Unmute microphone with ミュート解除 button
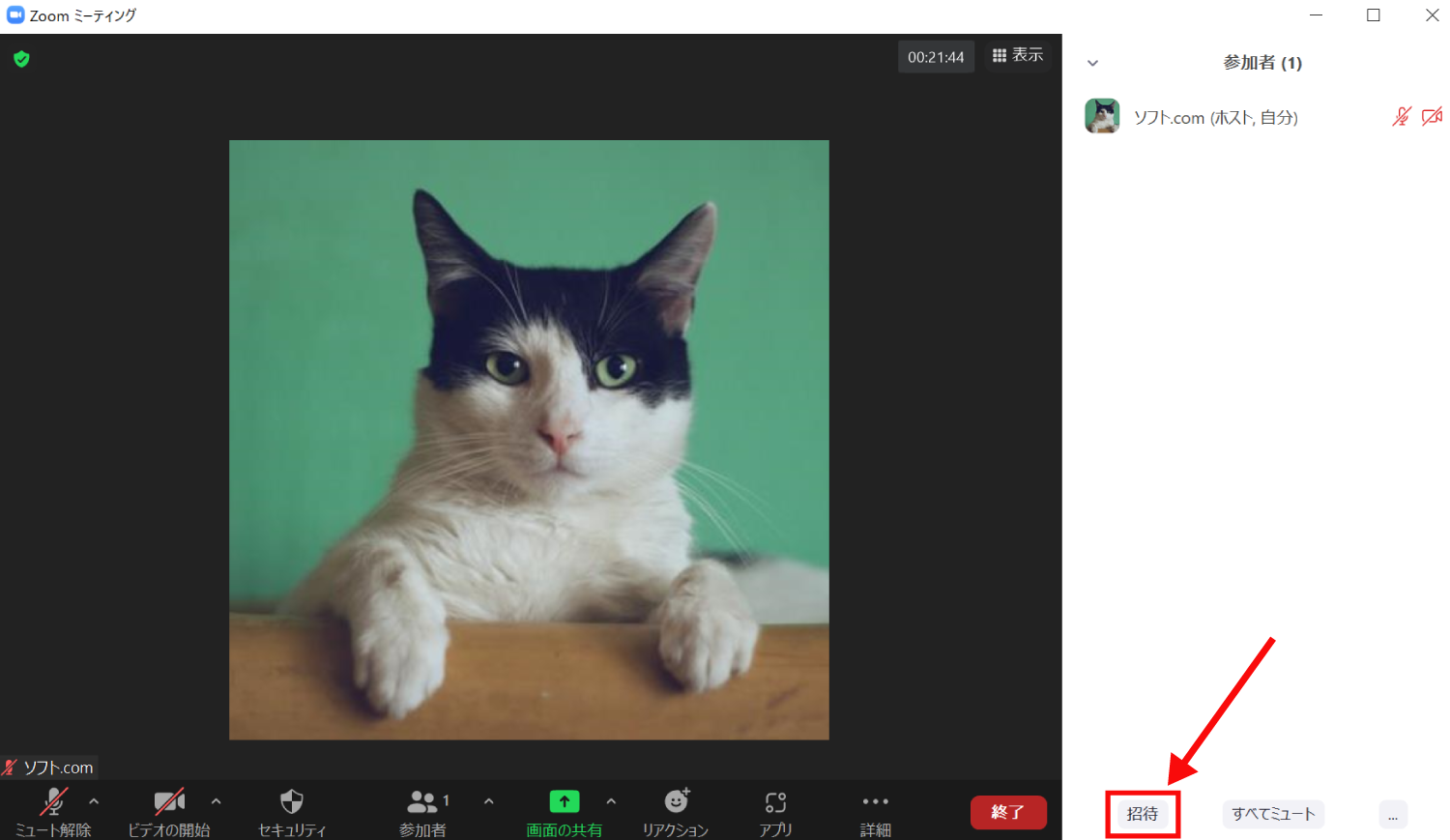This screenshot has width=1450, height=840. point(53,813)
